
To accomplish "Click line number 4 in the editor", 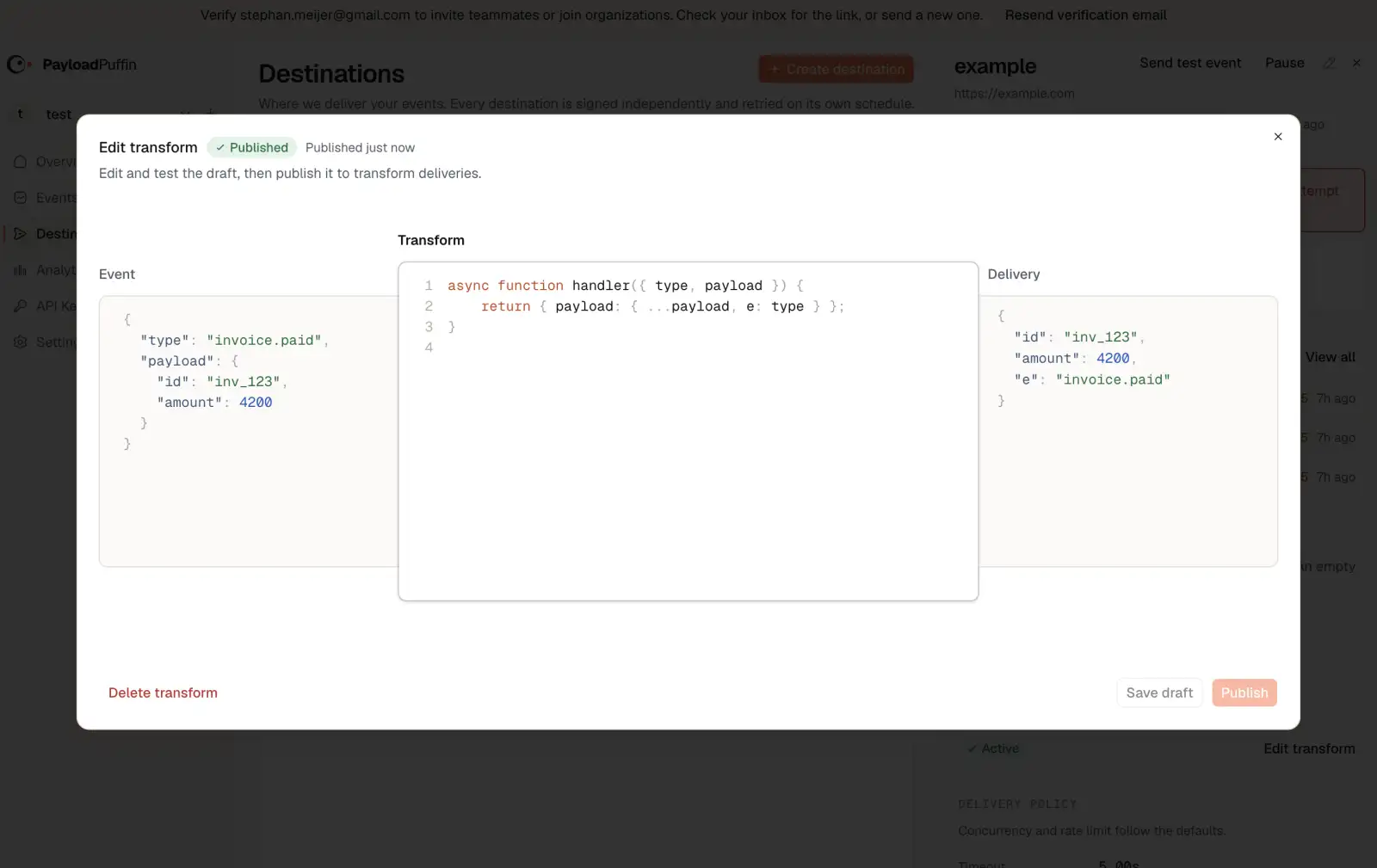I will point(429,348).
